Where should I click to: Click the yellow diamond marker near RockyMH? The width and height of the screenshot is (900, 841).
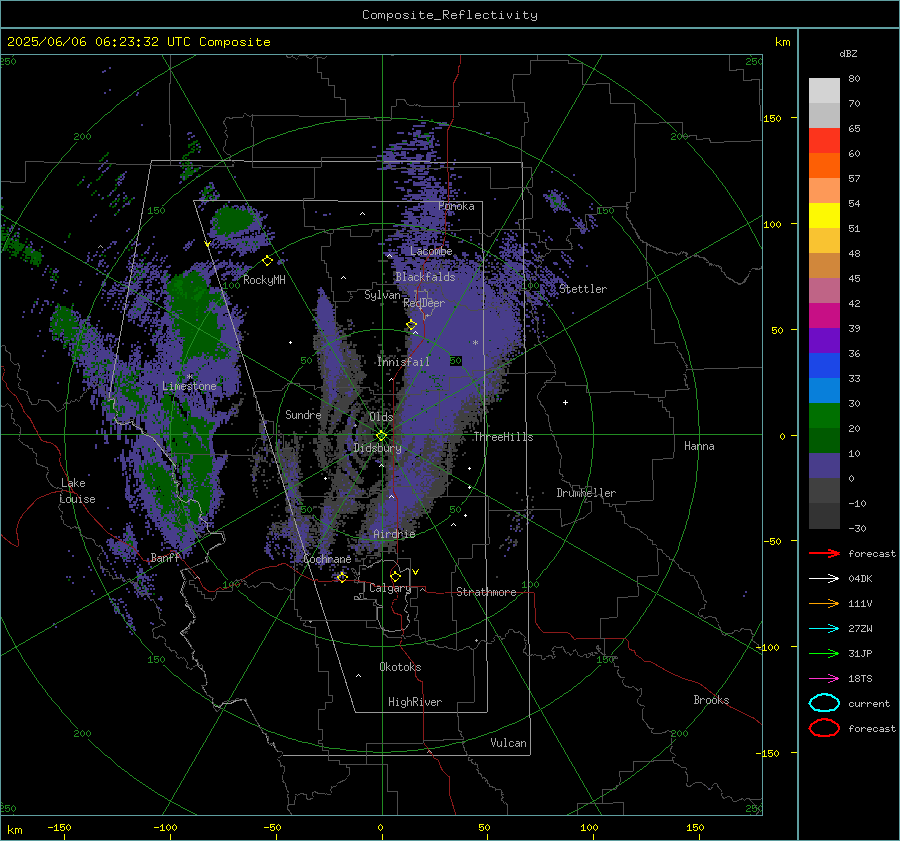[267, 261]
